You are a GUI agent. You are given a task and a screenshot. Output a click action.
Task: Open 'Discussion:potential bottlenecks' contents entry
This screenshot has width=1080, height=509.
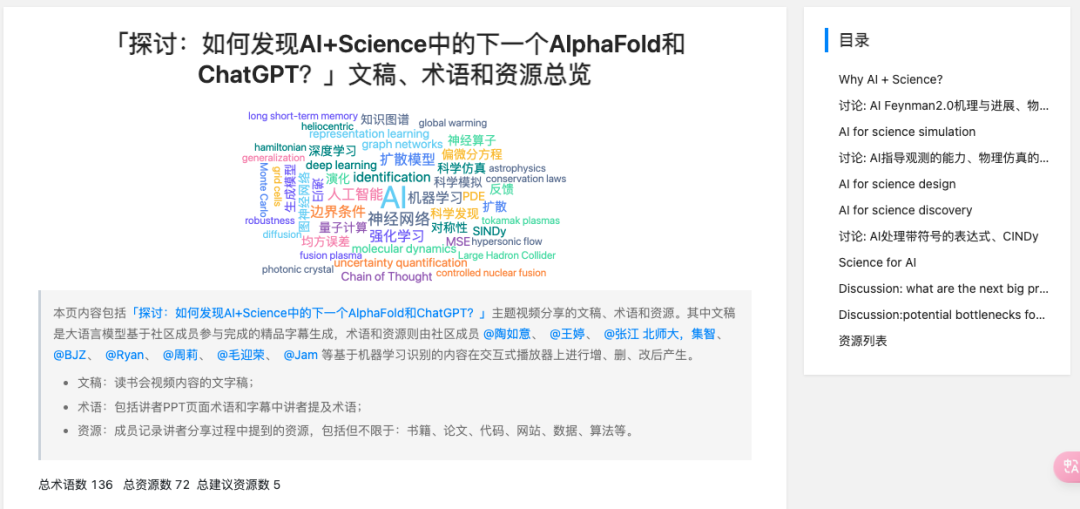[x=942, y=315]
